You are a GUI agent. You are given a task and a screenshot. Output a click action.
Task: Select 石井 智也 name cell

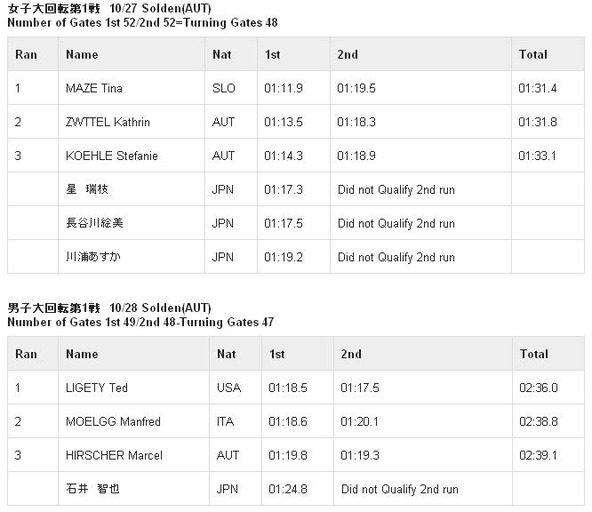[x=134, y=489]
